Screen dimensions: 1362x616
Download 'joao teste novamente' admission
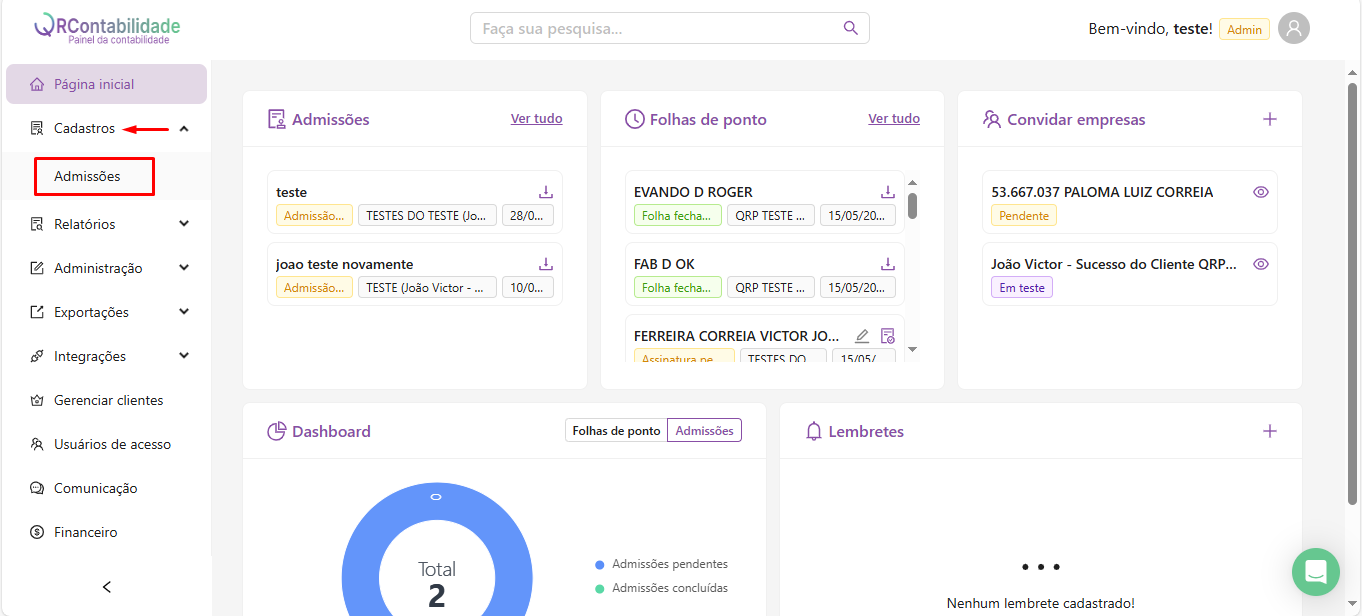(546, 264)
